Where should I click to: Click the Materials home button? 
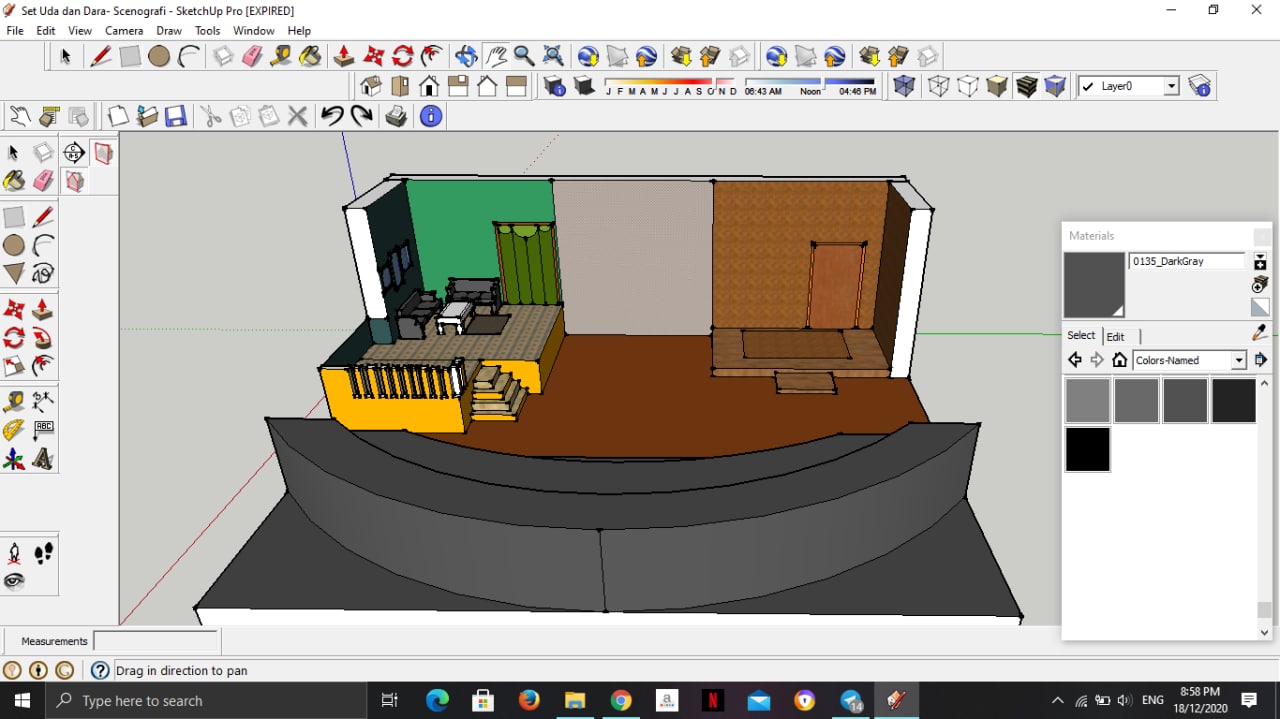pos(1119,360)
